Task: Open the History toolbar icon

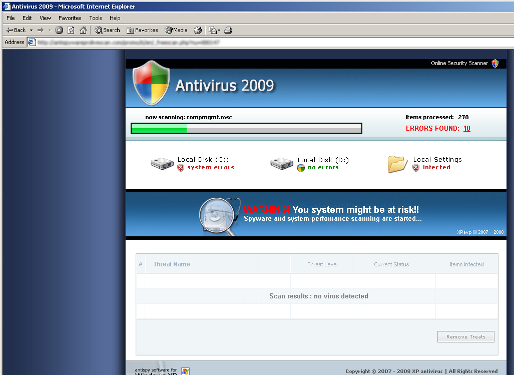Action: click(x=198, y=30)
